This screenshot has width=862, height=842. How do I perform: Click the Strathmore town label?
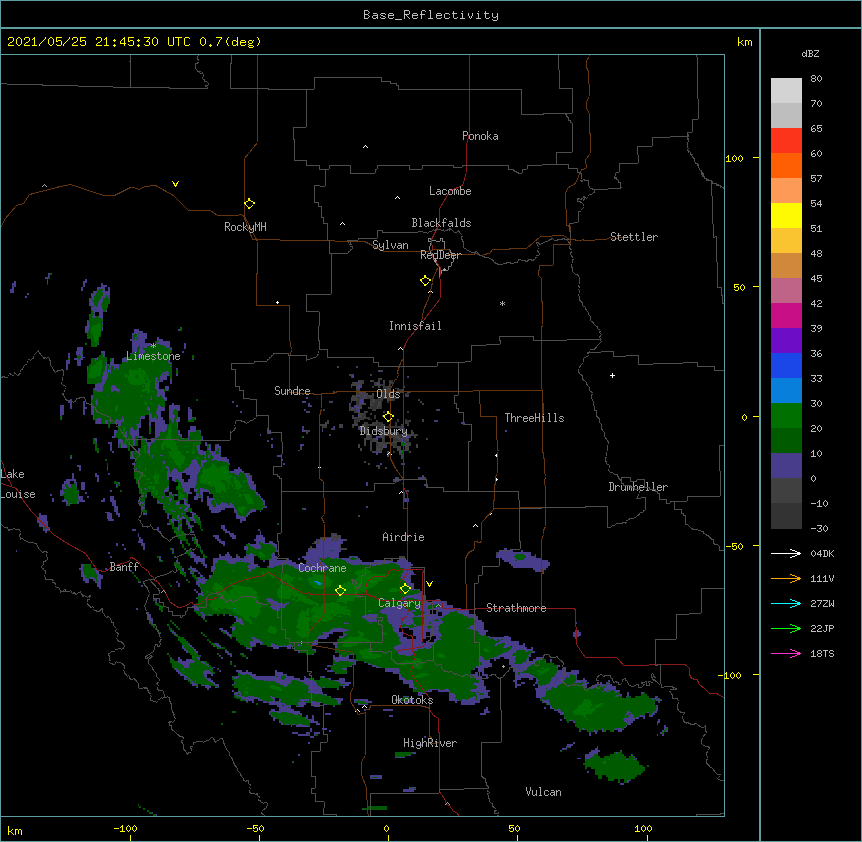516,608
